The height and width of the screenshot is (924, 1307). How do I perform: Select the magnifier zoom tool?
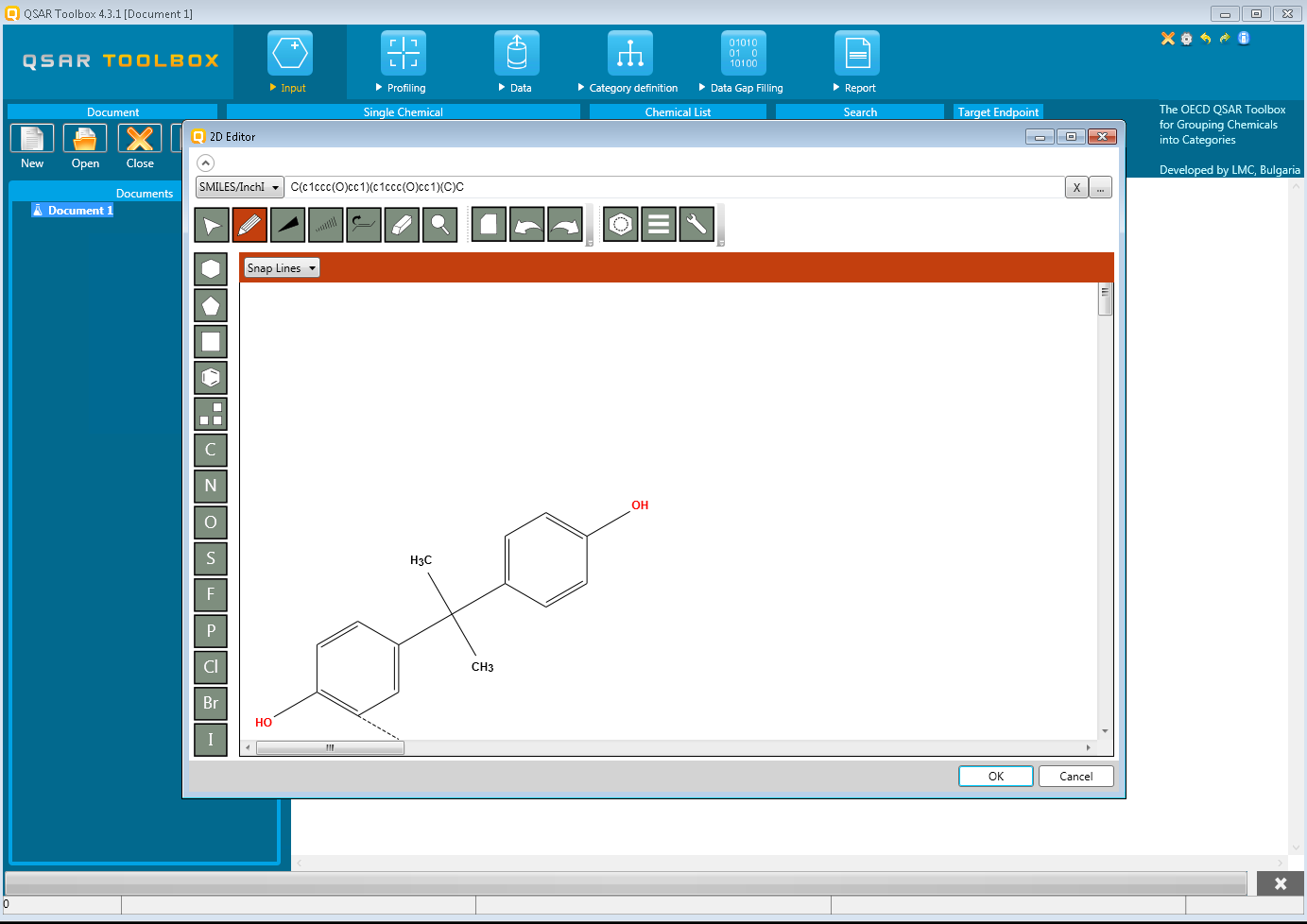(439, 225)
